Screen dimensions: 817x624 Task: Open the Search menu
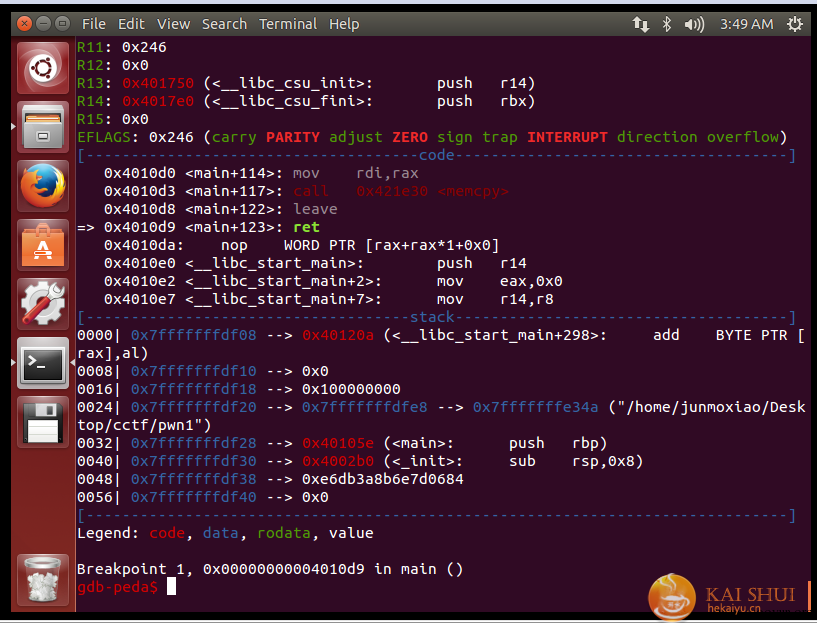tap(224, 24)
